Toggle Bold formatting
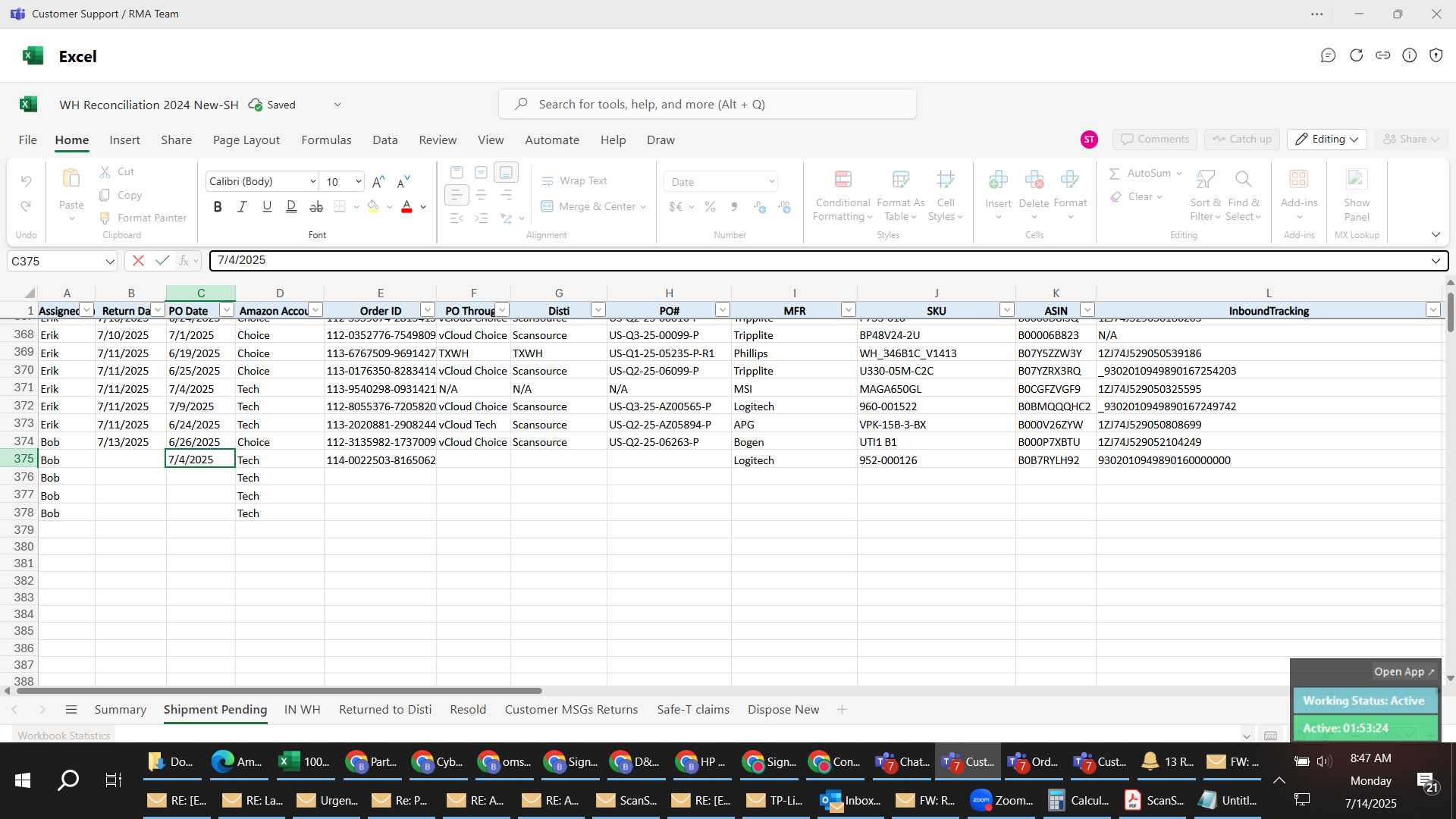Image resolution: width=1456 pixels, height=819 pixels. (218, 206)
